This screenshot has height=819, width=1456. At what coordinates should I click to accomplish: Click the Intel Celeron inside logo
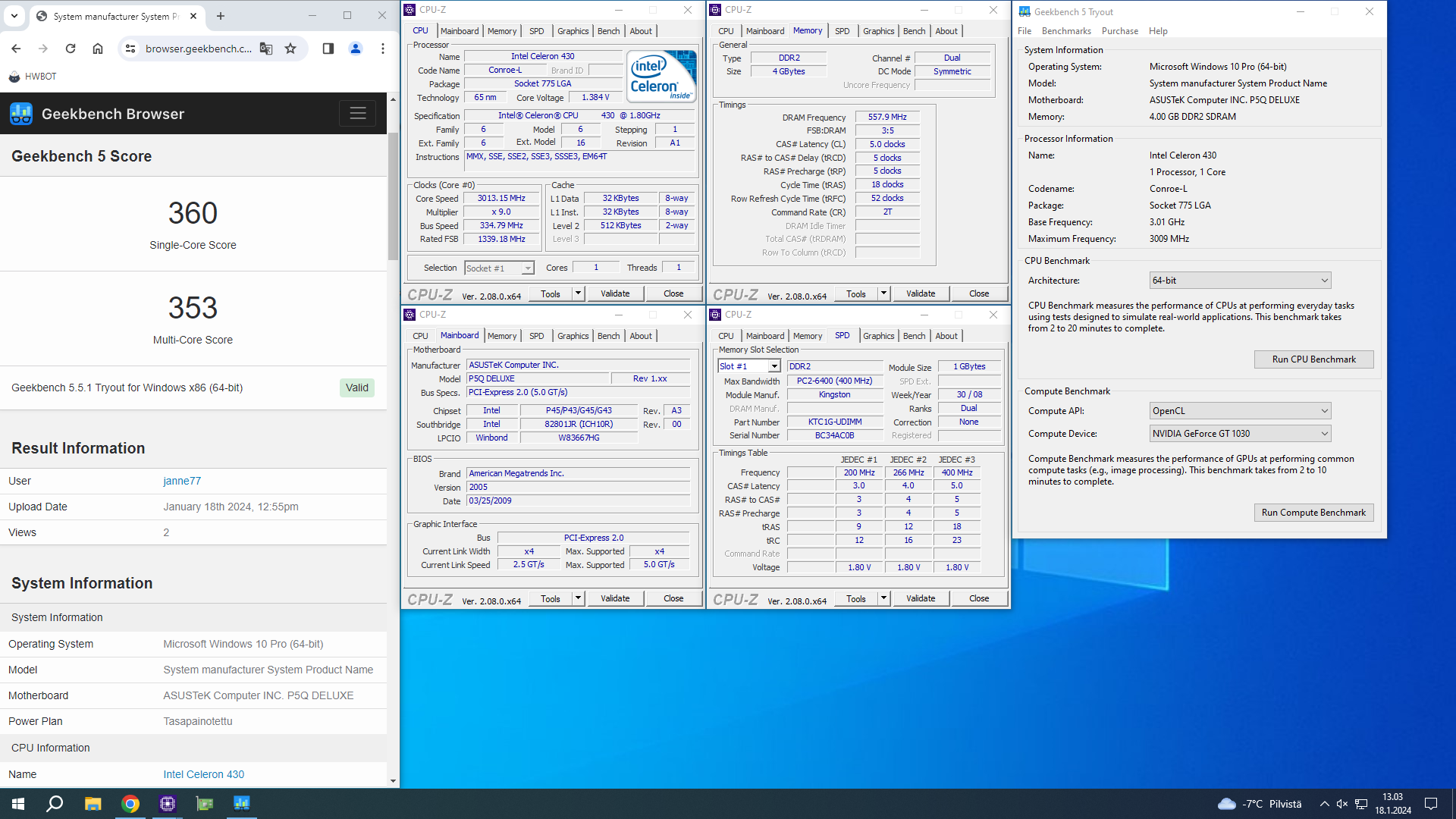click(661, 77)
